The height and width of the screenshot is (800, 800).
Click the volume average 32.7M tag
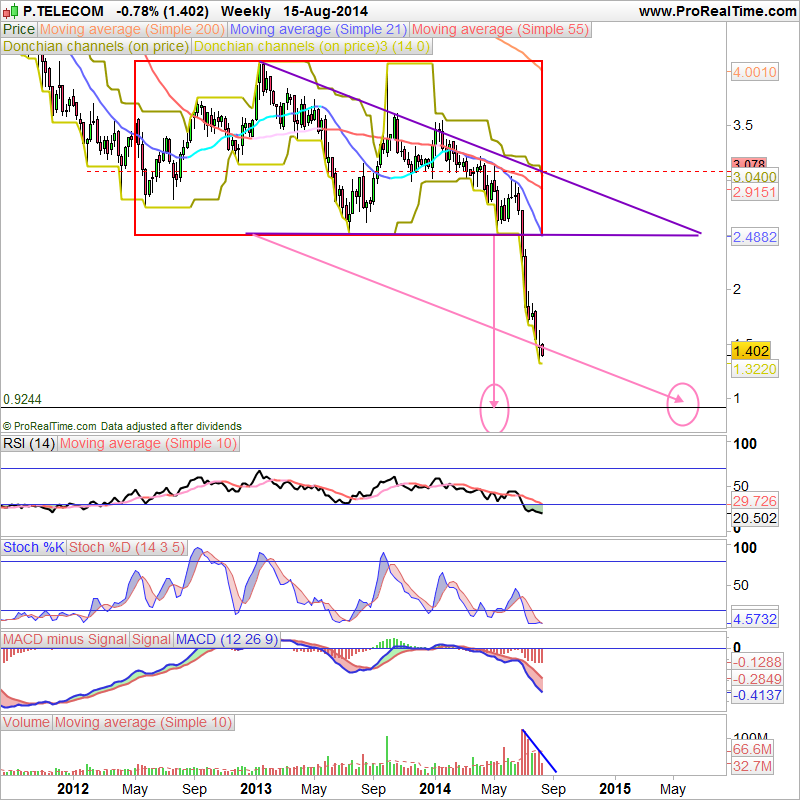pos(752,766)
